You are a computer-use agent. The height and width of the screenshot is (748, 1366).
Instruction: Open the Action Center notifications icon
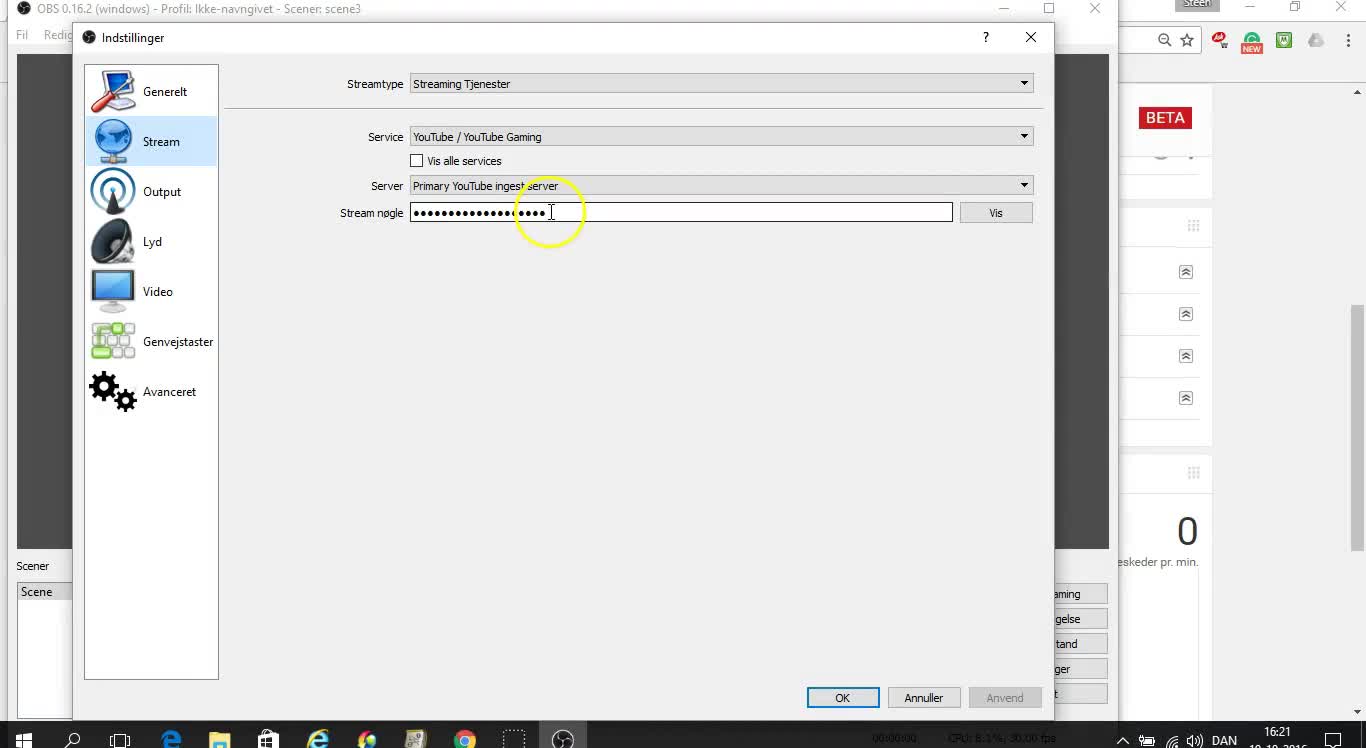(1332, 741)
